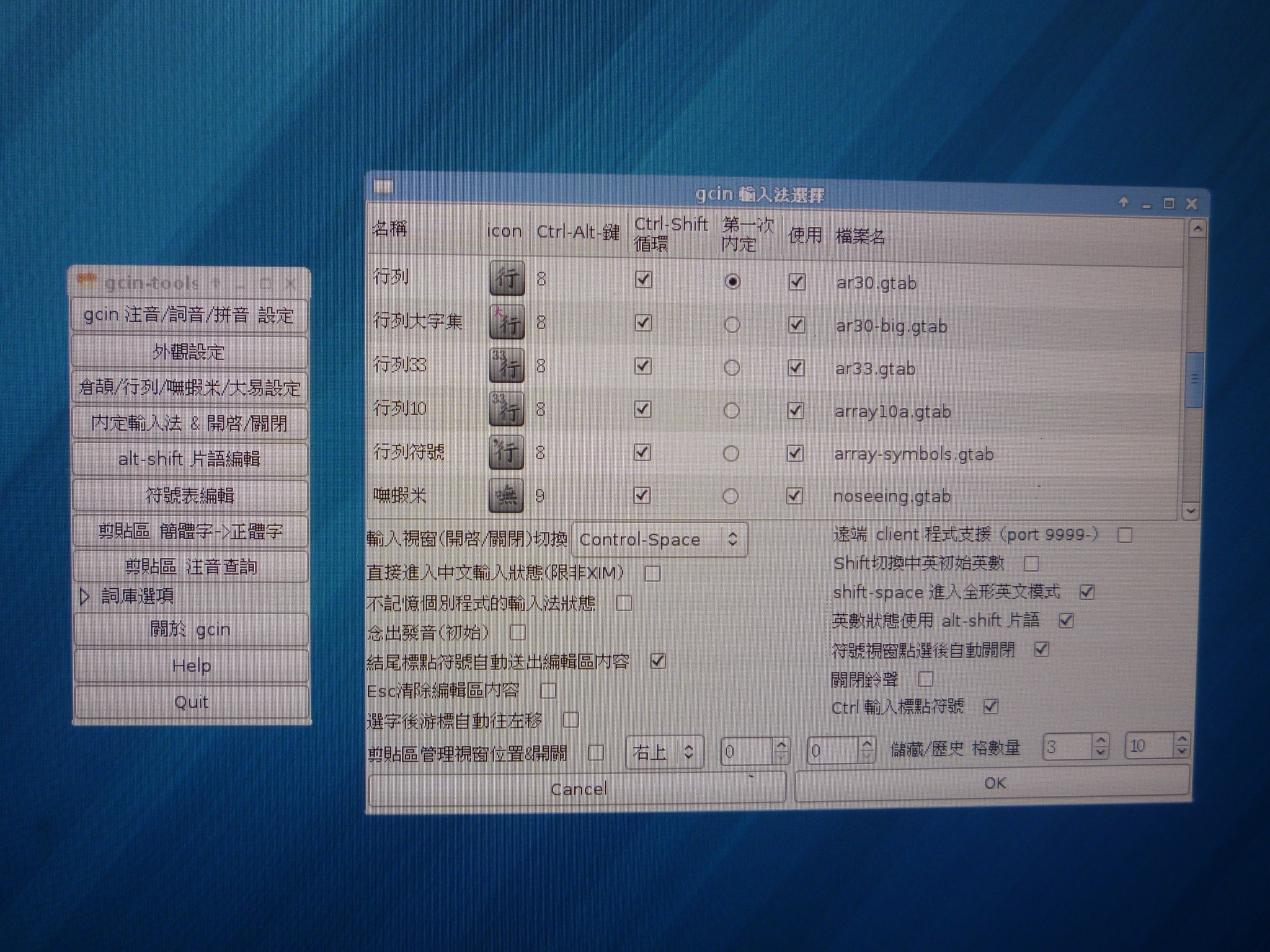Enable Esc清除編輯區內容 checkbox
Viewport: 1270px width, 952px height.
pyautogui.click(x=548, y=690)
